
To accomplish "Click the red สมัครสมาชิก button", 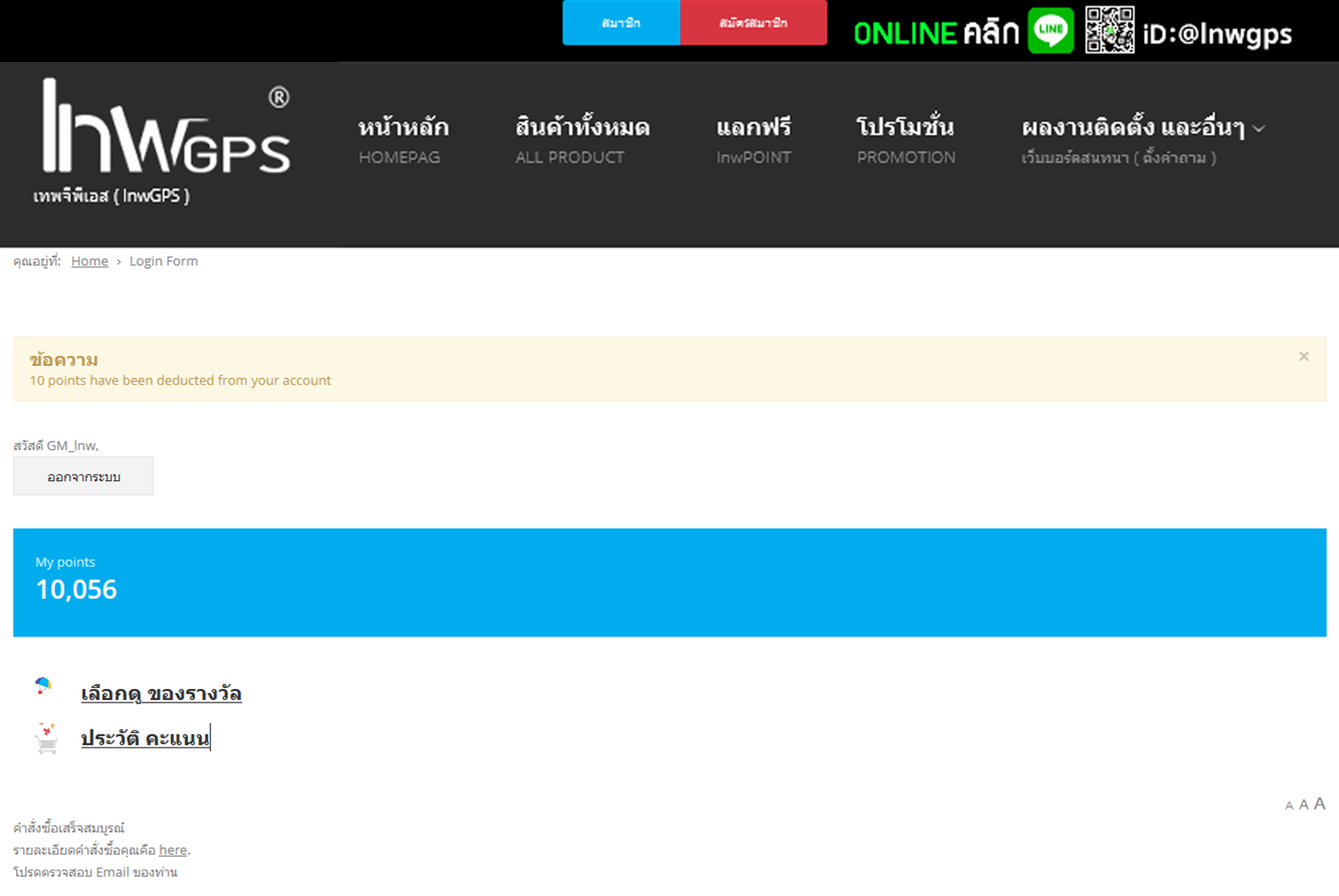I will tap(753, 23).
